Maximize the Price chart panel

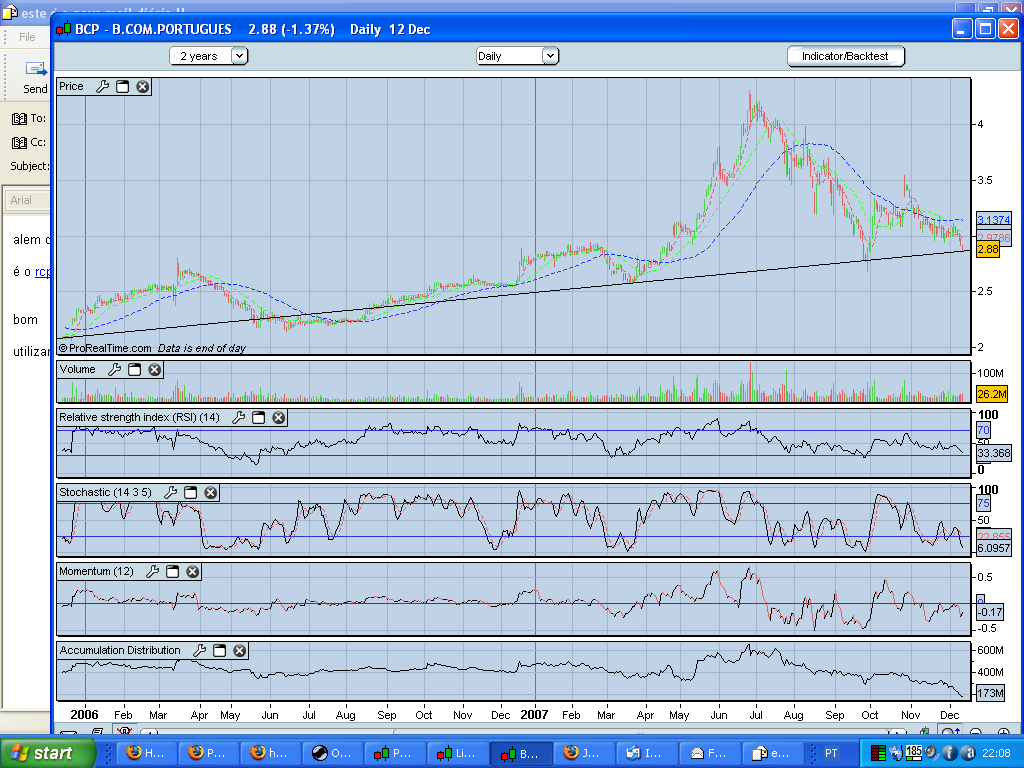pos(123,86)
